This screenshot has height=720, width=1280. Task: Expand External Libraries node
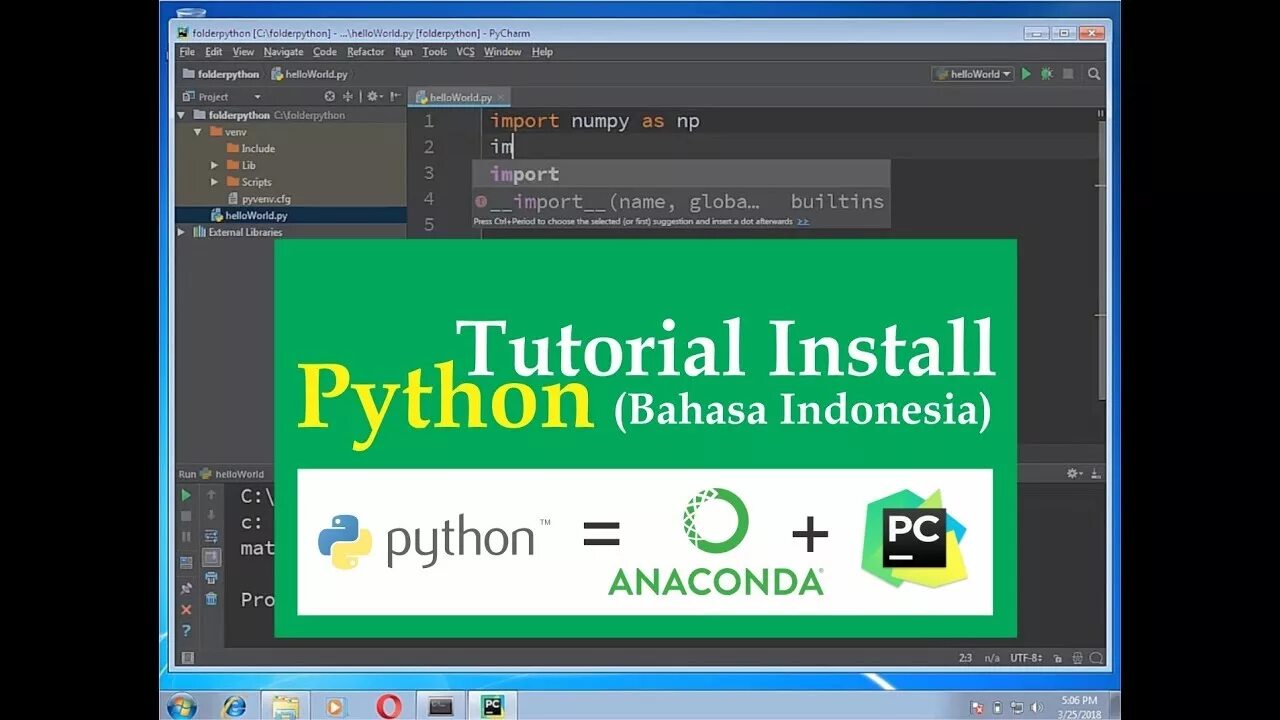(181, 232)
